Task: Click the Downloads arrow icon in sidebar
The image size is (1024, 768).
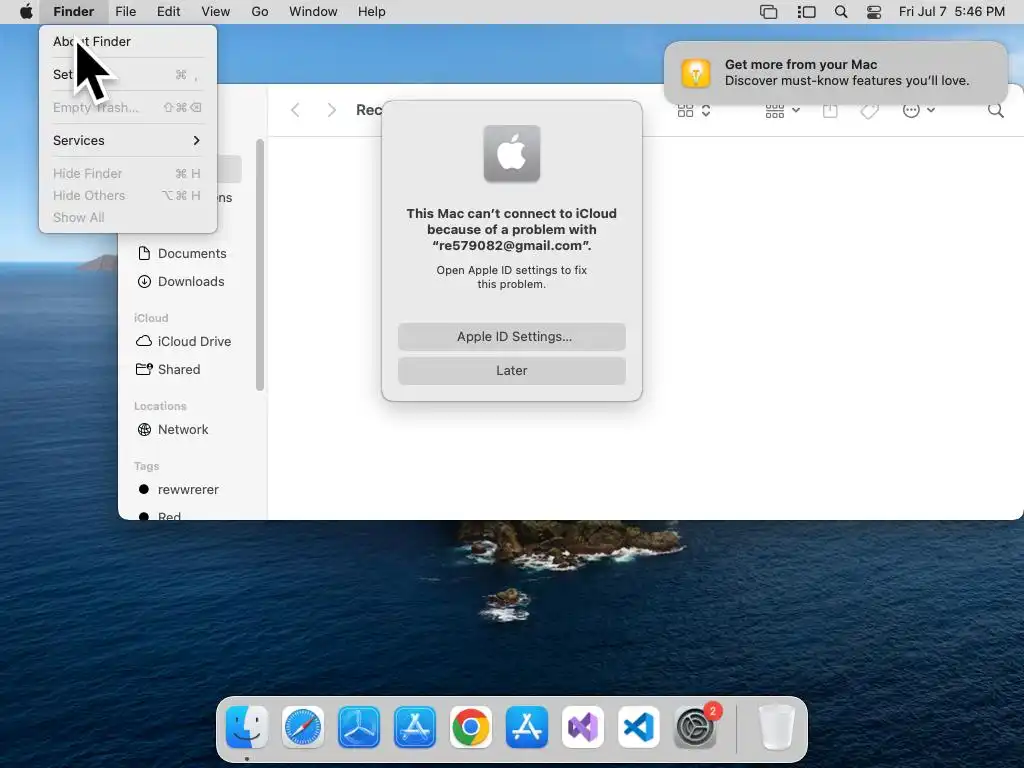Action: coord(144,281)
